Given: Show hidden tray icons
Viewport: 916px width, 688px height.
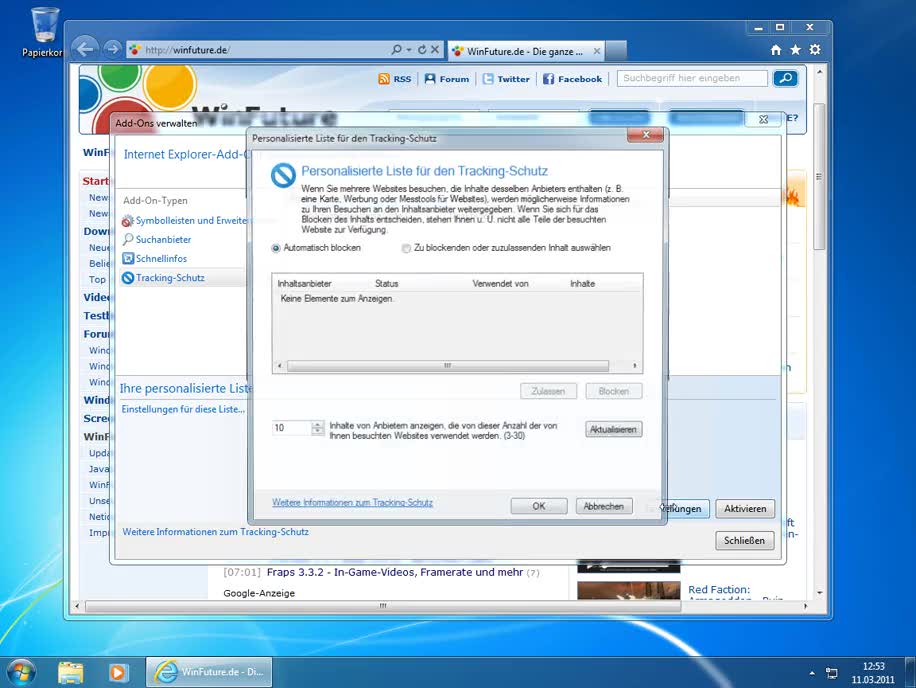Looking at the screenshot, I should (x=812, y=673).
